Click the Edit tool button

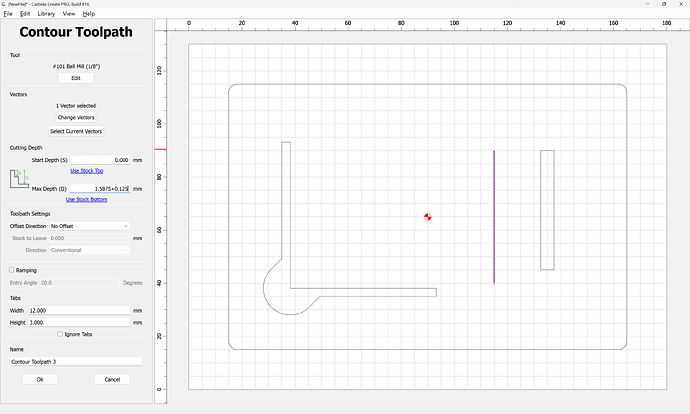[x=76, y=78]
